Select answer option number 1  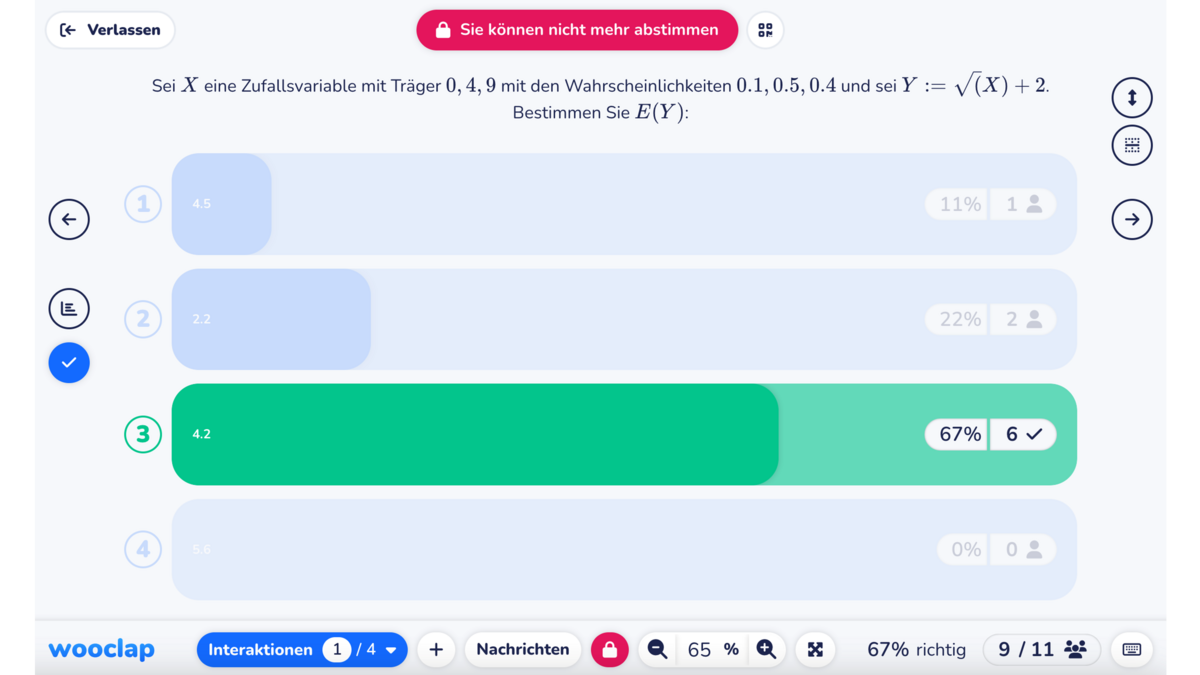tap(143, 204)
